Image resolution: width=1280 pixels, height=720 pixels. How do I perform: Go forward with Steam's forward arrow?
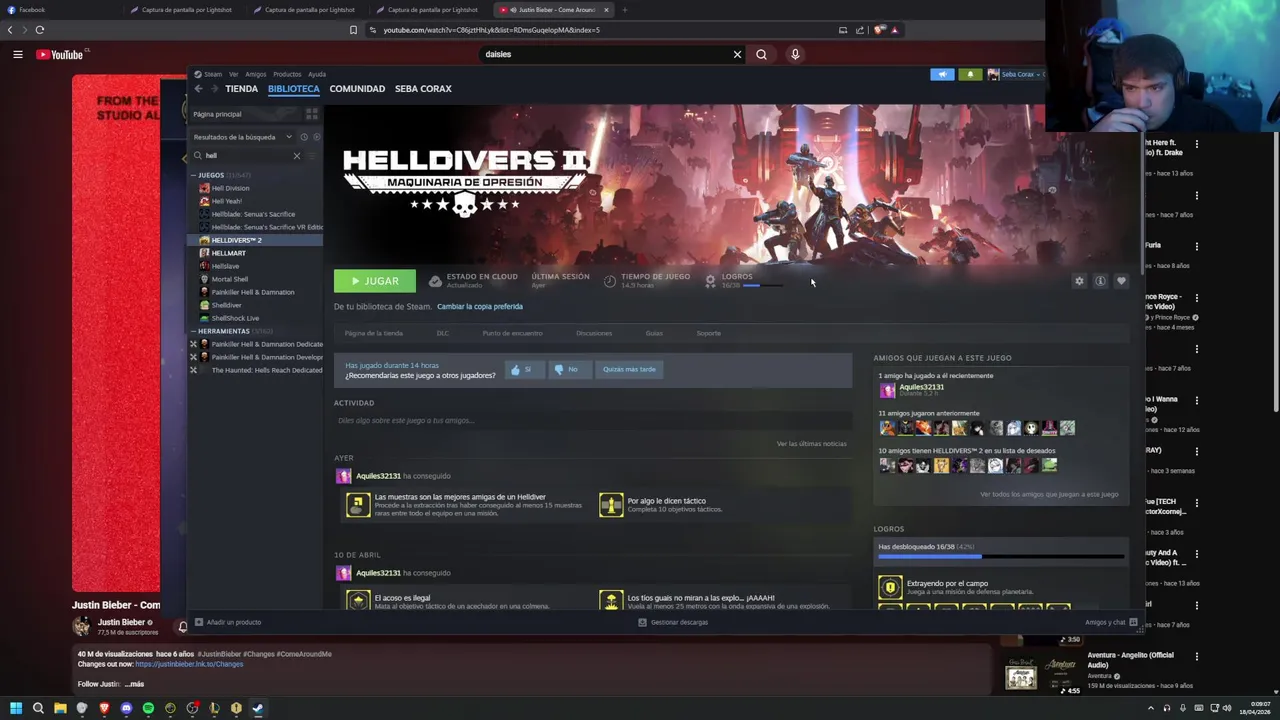(213, 89)
